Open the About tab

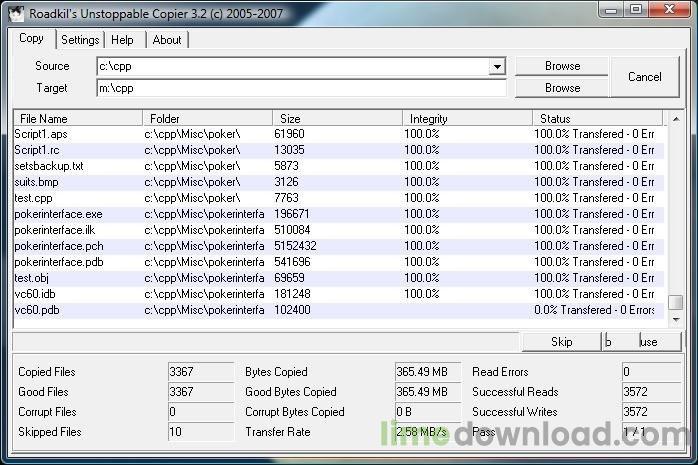167,40
